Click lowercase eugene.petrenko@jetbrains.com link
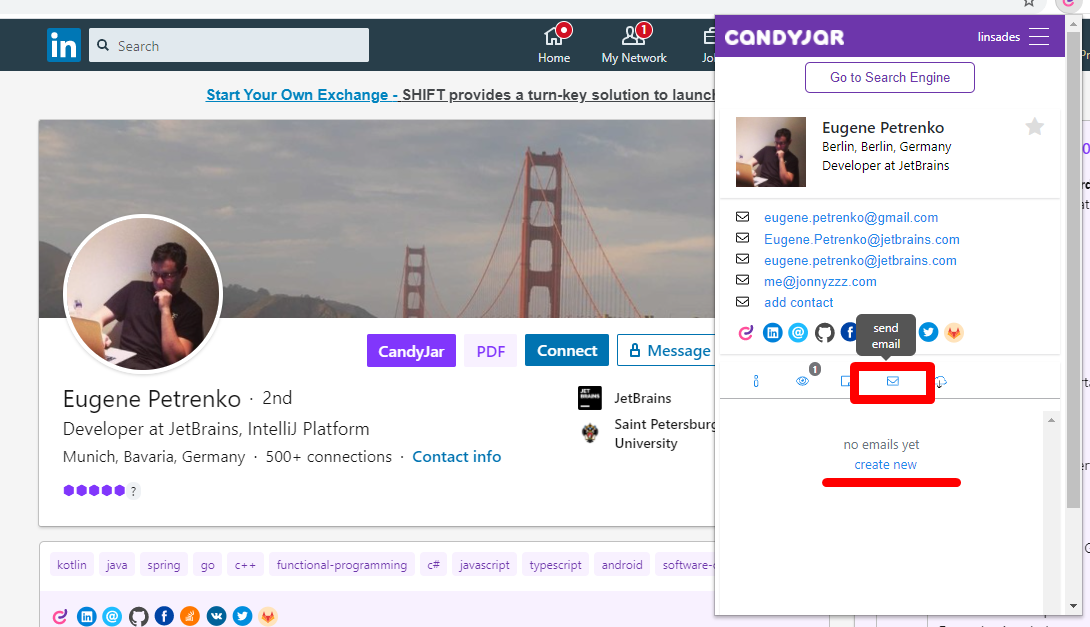 point(861,261)
